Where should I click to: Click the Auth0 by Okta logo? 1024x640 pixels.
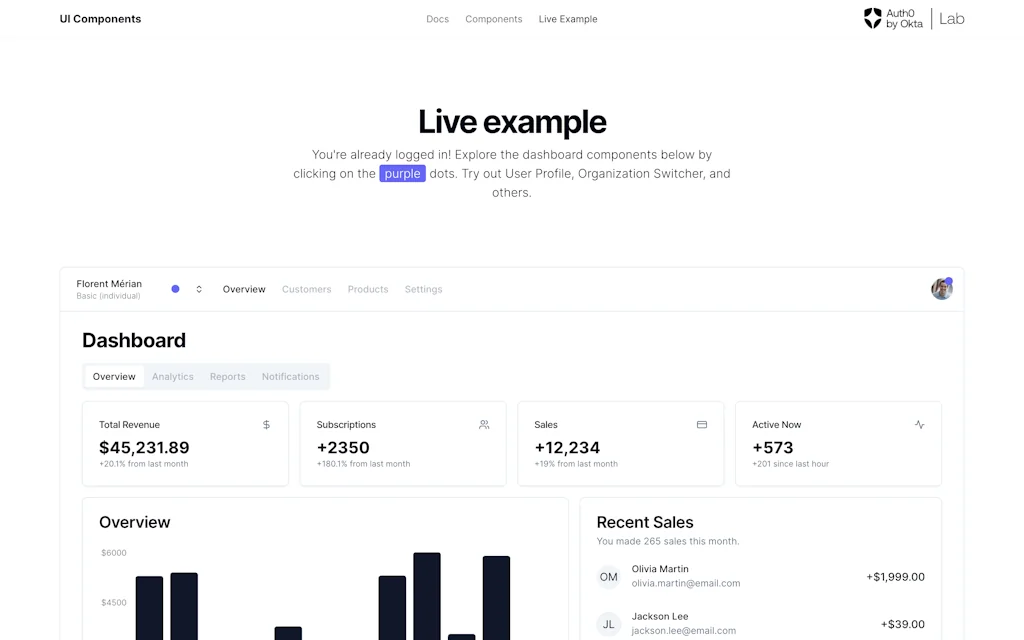click(x=893, y=18)
